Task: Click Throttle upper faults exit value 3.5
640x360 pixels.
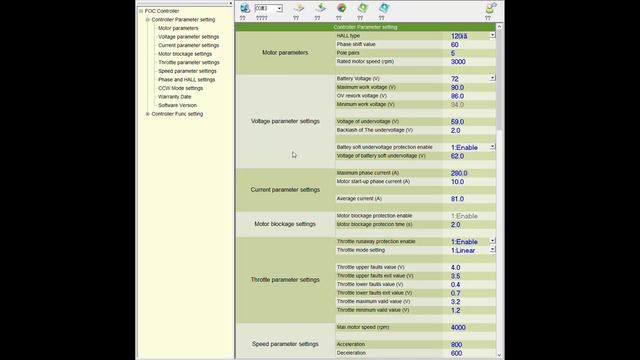Action: [469, 276]
